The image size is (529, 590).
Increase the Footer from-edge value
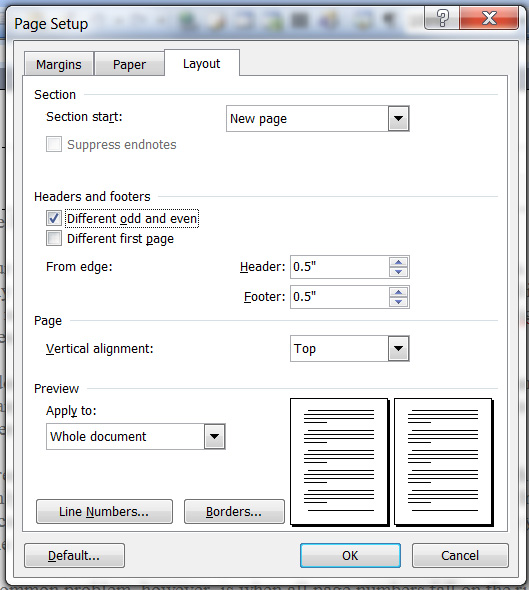[x=399, y=292]
